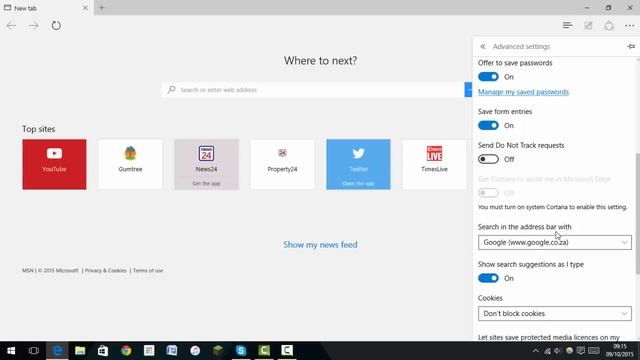
Task: Open Terms of use footer link
Action: [x=148, y=271]
